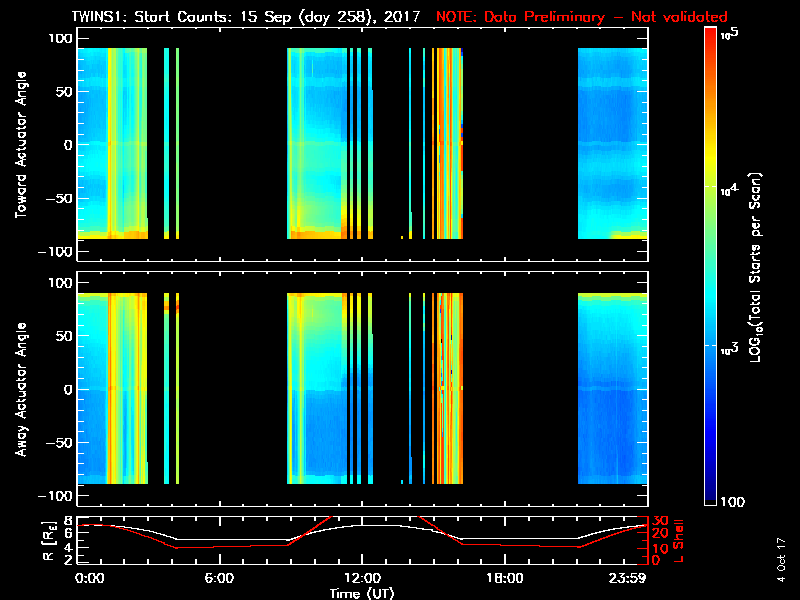The height and width of the screenshot is (600, 800).
Task: Click the 6:00 time tick label
Action: [219, 578]
